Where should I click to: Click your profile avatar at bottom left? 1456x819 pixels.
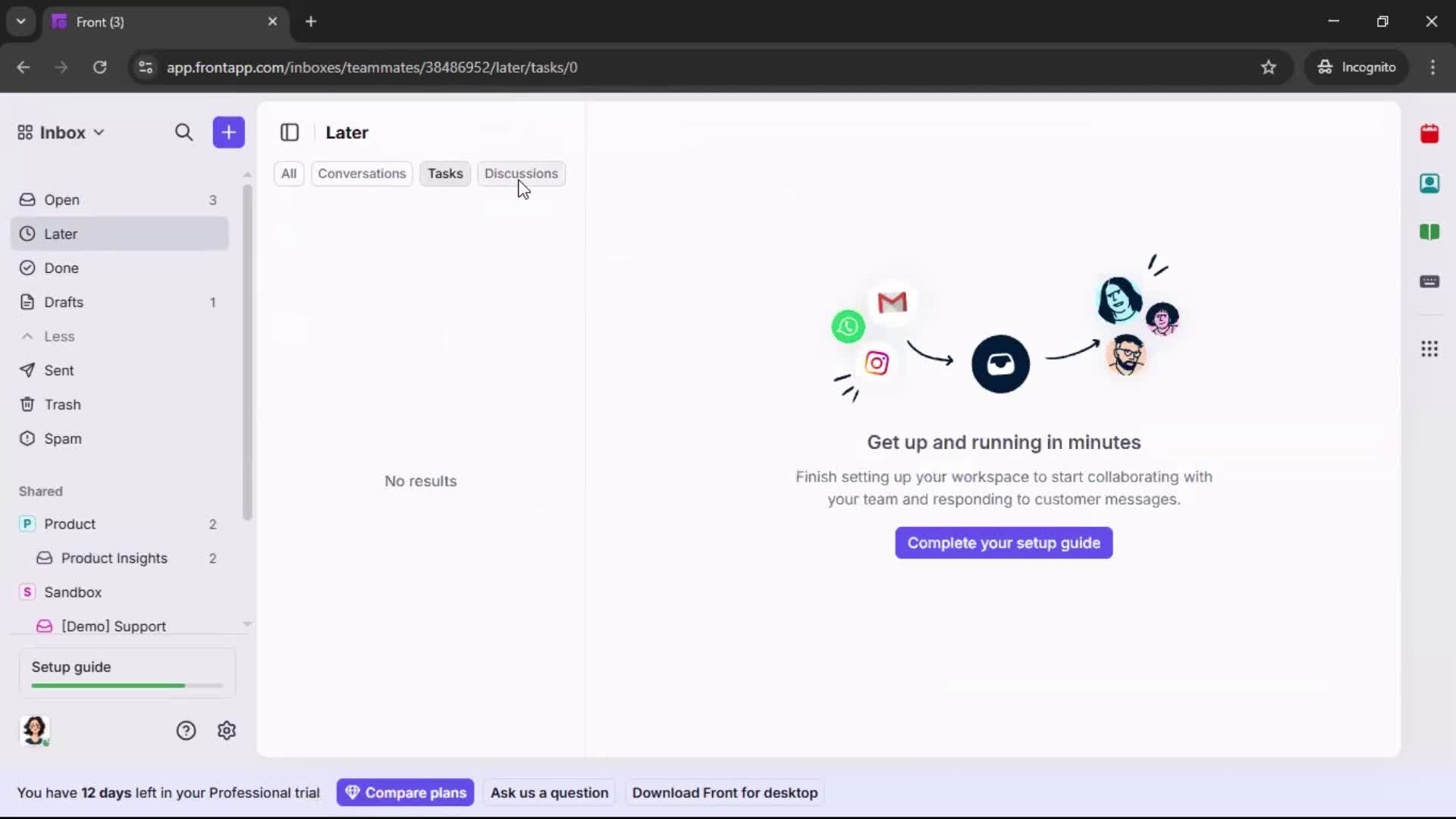point(36,731)
